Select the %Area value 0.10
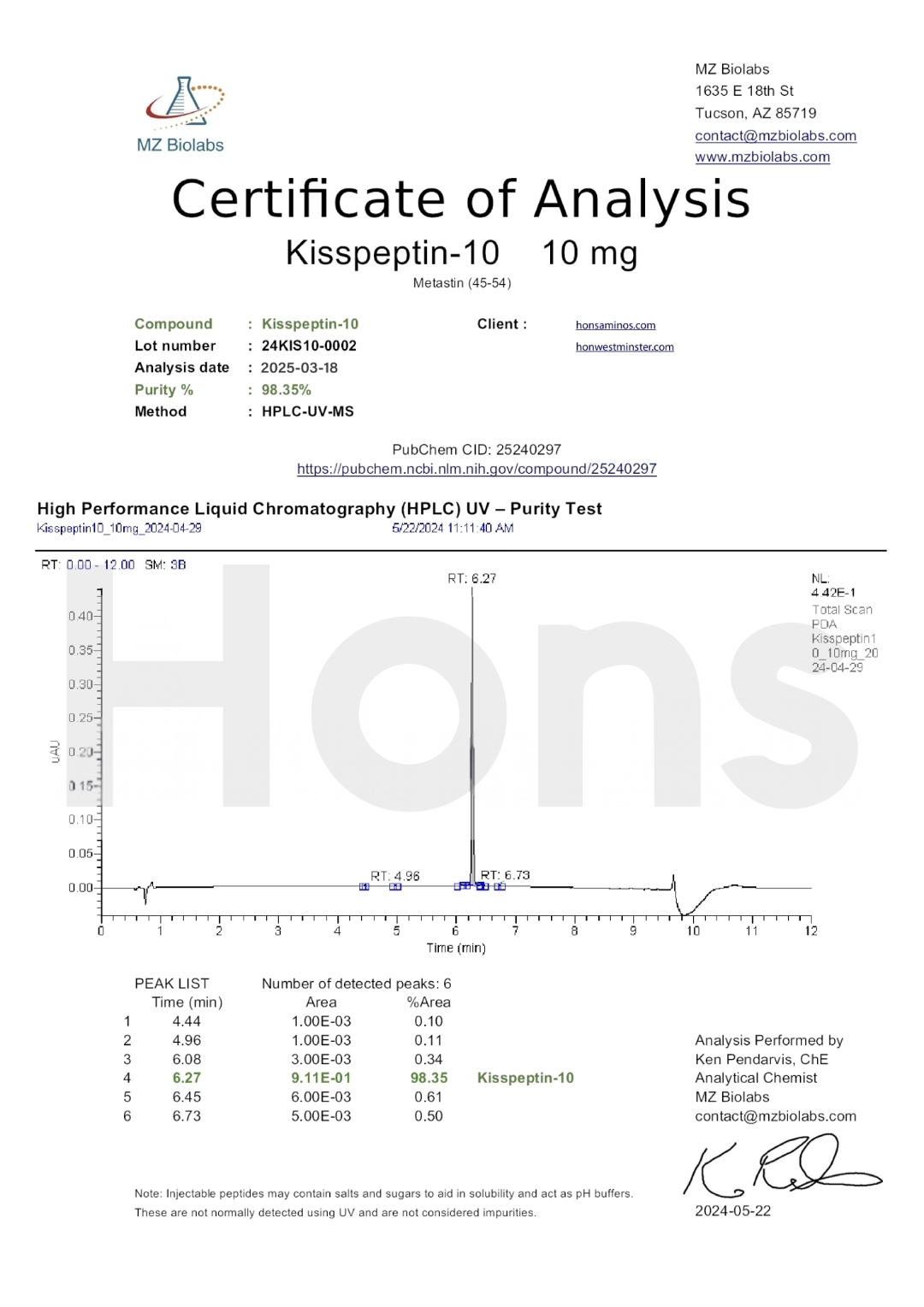 pos(429,1021)
